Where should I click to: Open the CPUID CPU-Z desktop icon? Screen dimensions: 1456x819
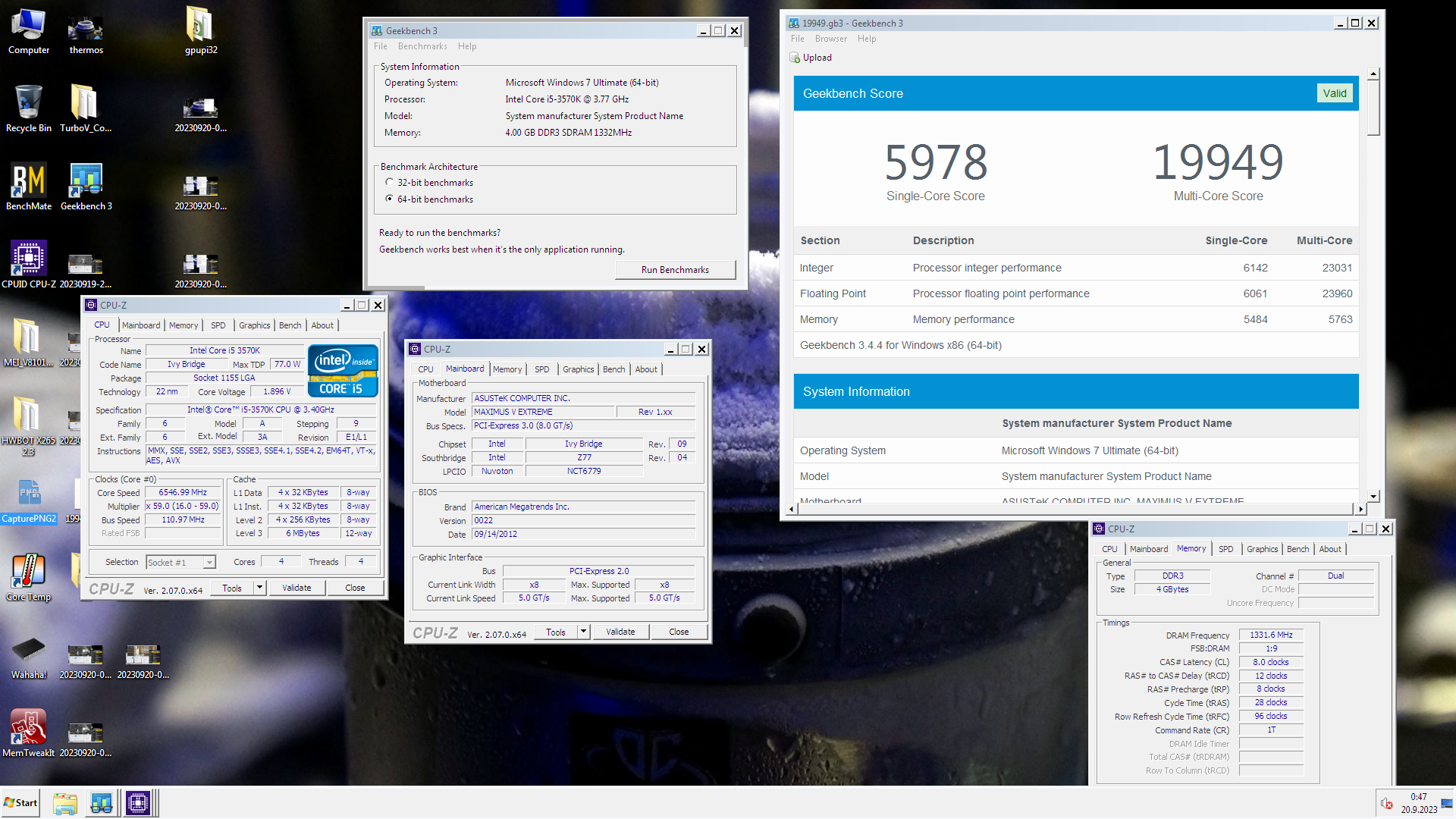[x=28, y=265]
